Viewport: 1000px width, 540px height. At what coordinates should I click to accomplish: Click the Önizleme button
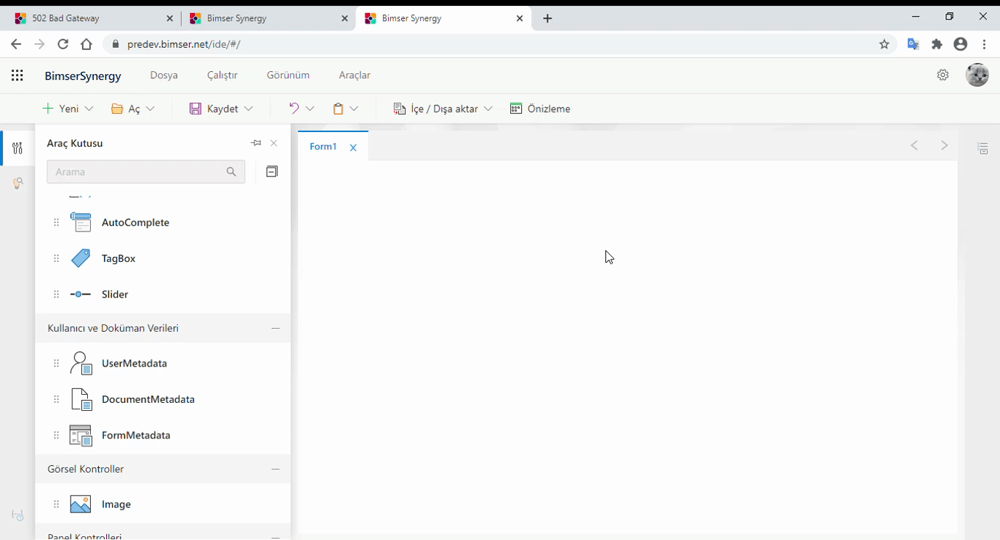point(540,109)
